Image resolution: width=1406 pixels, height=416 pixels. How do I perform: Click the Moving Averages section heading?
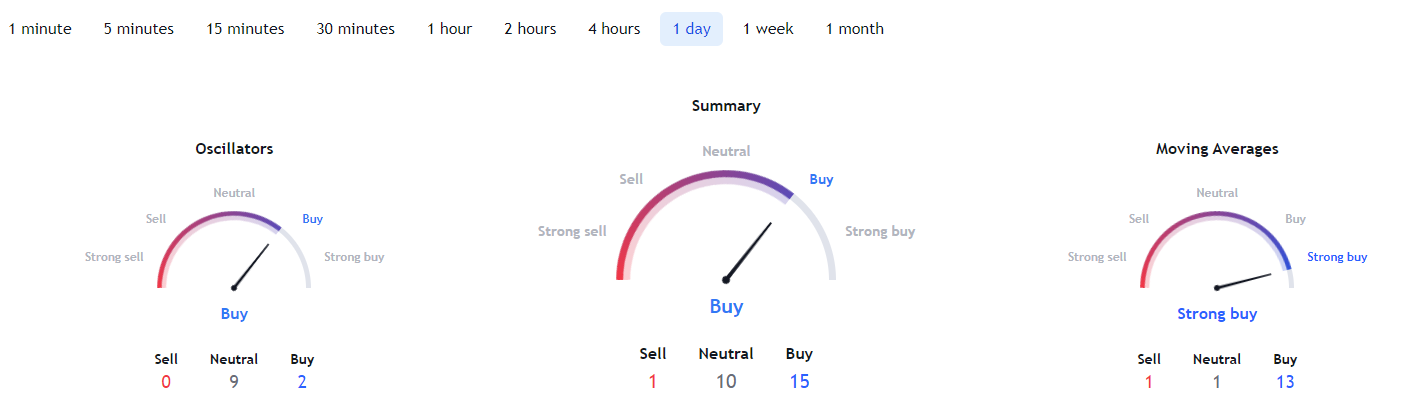point(1217,149)
